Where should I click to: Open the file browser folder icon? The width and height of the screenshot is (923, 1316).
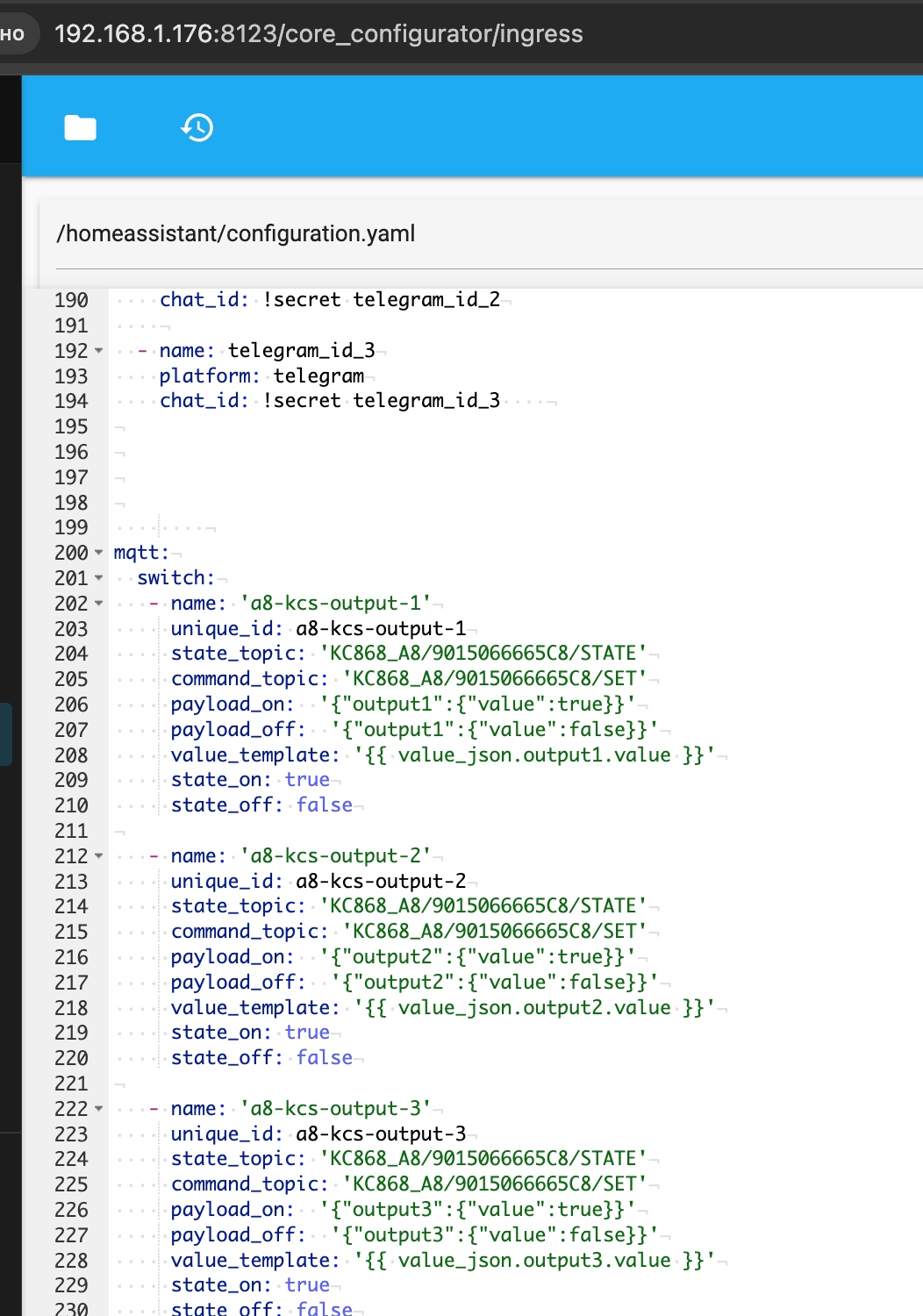[x=81, y=128]
